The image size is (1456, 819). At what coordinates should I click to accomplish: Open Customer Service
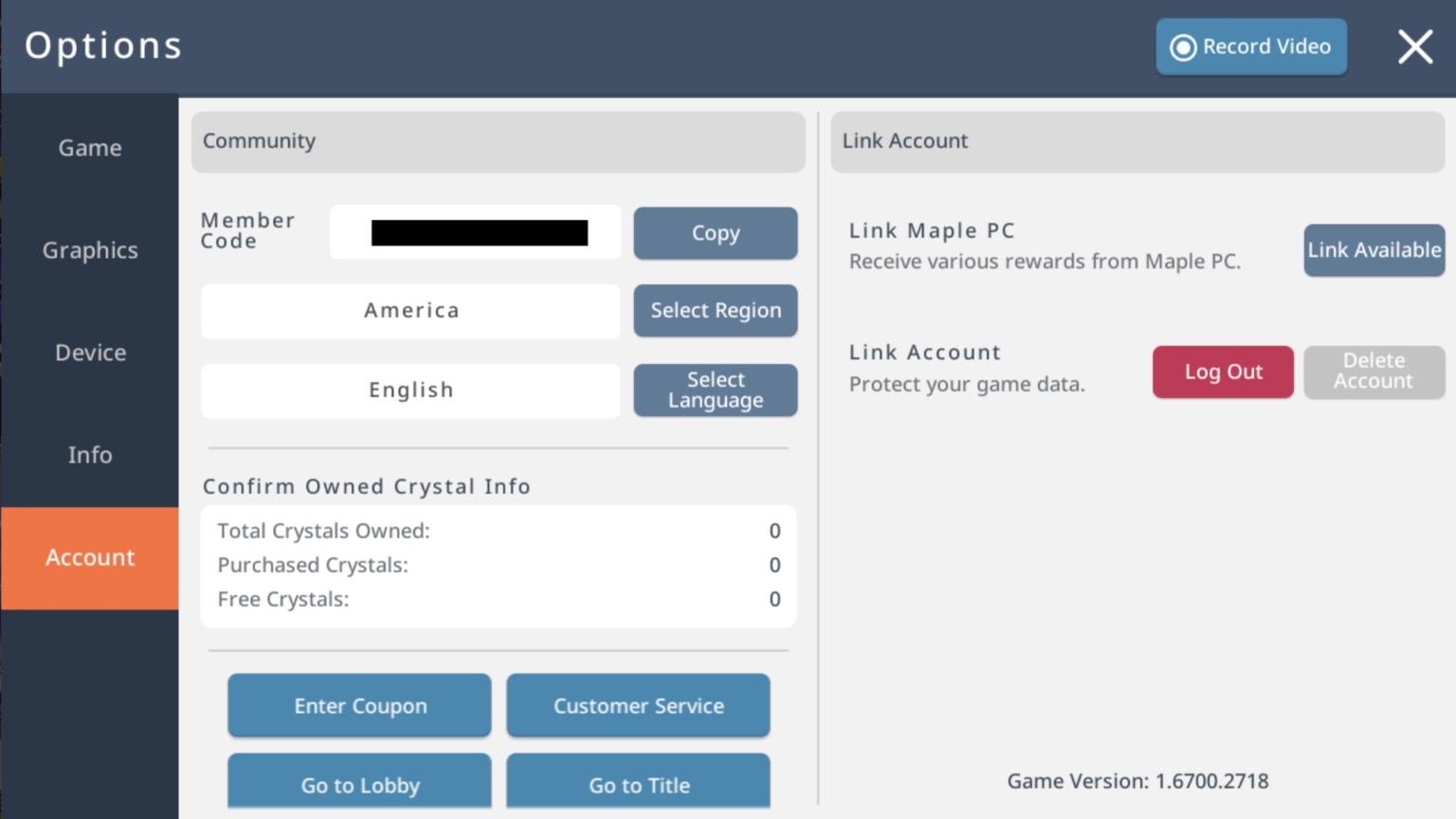(x=638, y=705)
